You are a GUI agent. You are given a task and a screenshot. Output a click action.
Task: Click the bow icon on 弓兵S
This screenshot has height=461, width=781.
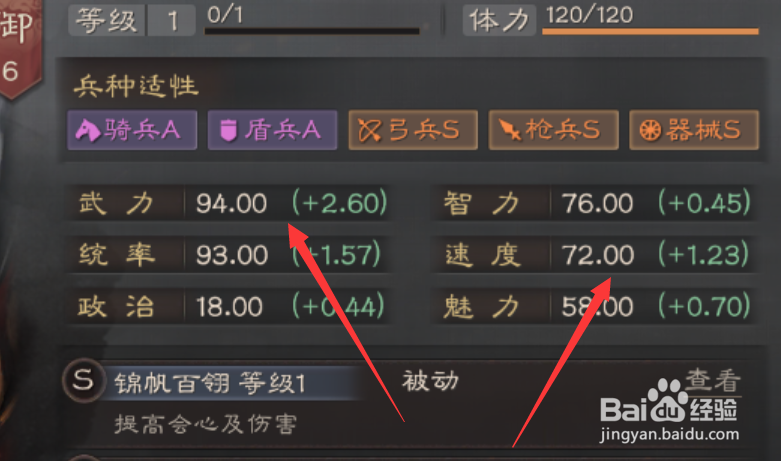pos(370,131)
